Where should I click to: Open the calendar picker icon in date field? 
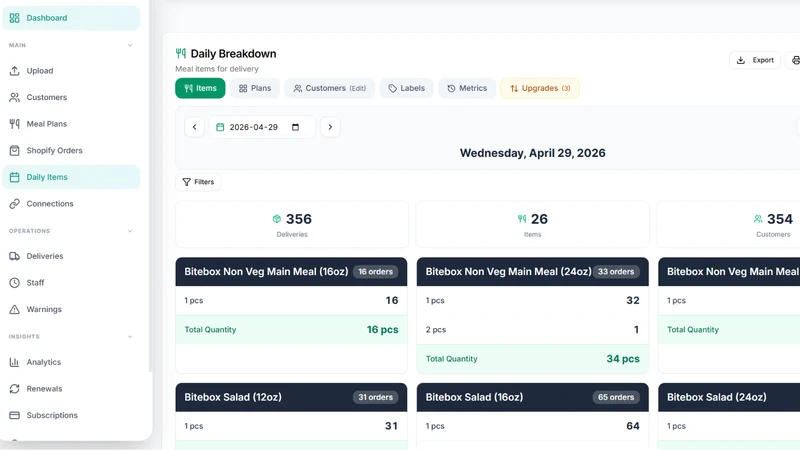point(295,127)
